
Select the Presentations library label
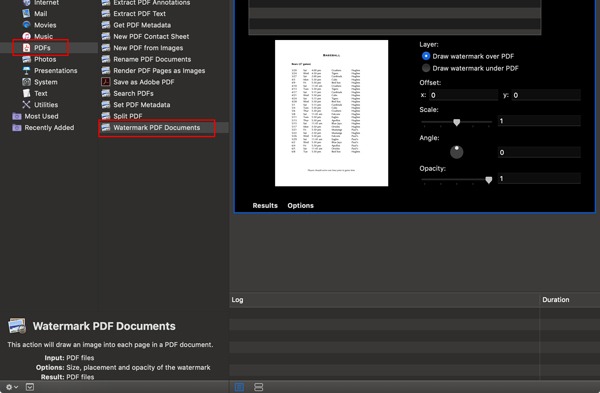click(55, 71)
